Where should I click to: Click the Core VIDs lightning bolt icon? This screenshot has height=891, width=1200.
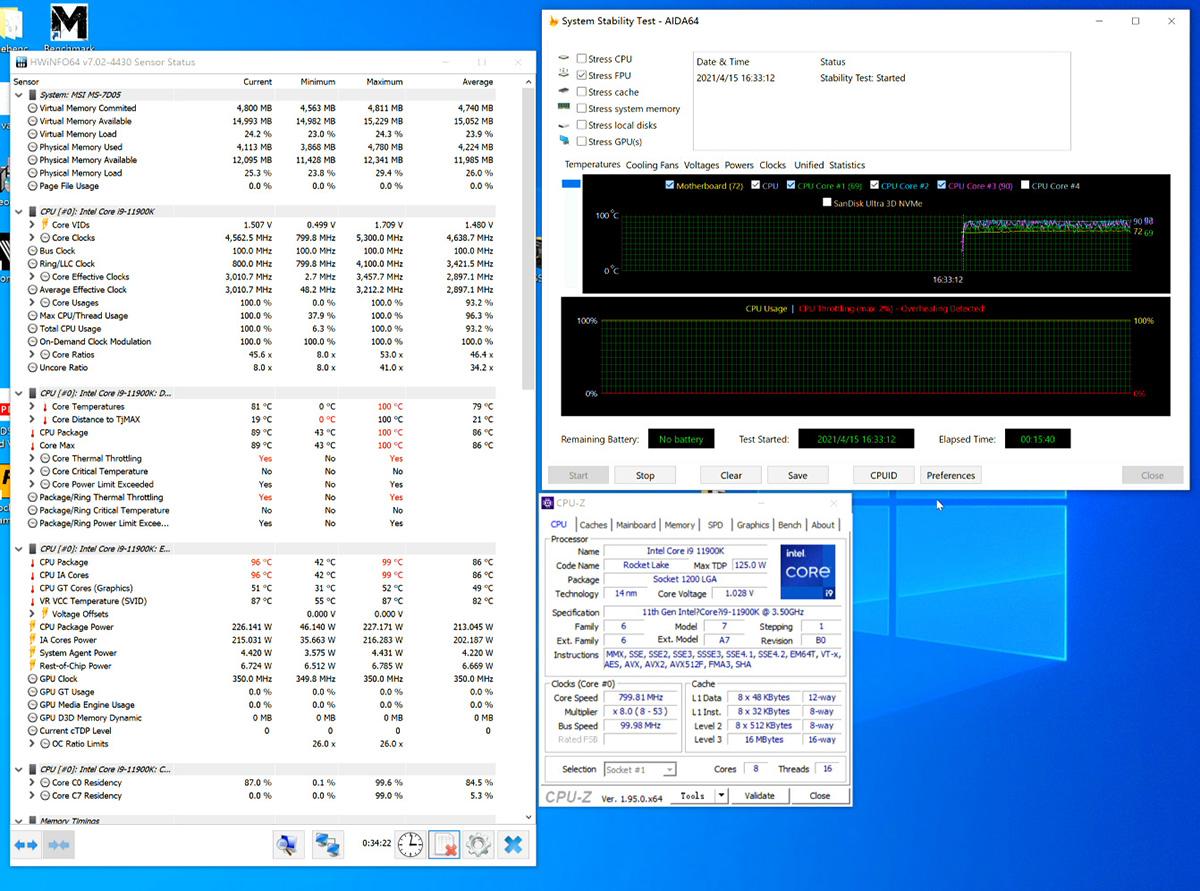click(x=45, y=225)
